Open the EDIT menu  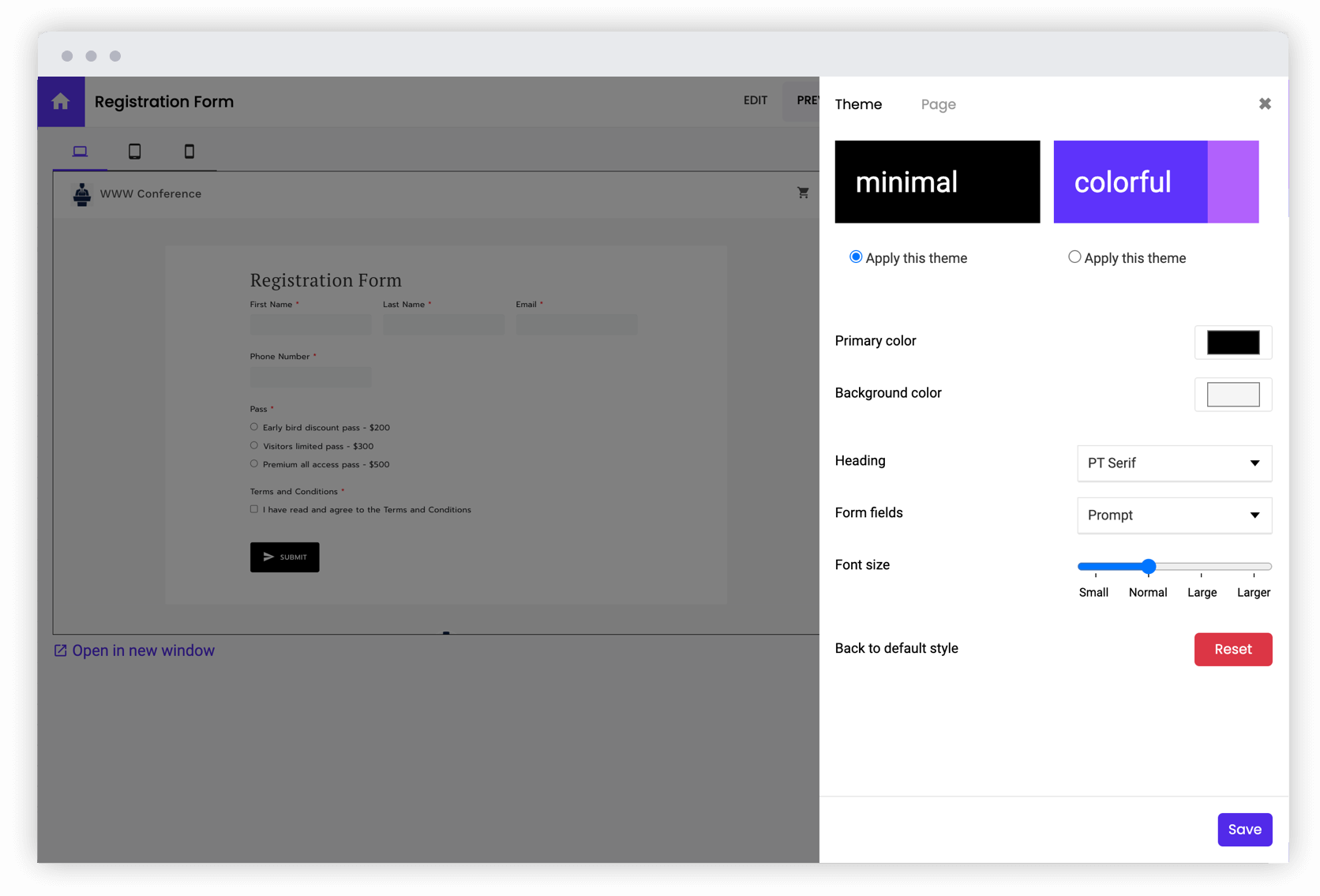(x=755, y=100)
